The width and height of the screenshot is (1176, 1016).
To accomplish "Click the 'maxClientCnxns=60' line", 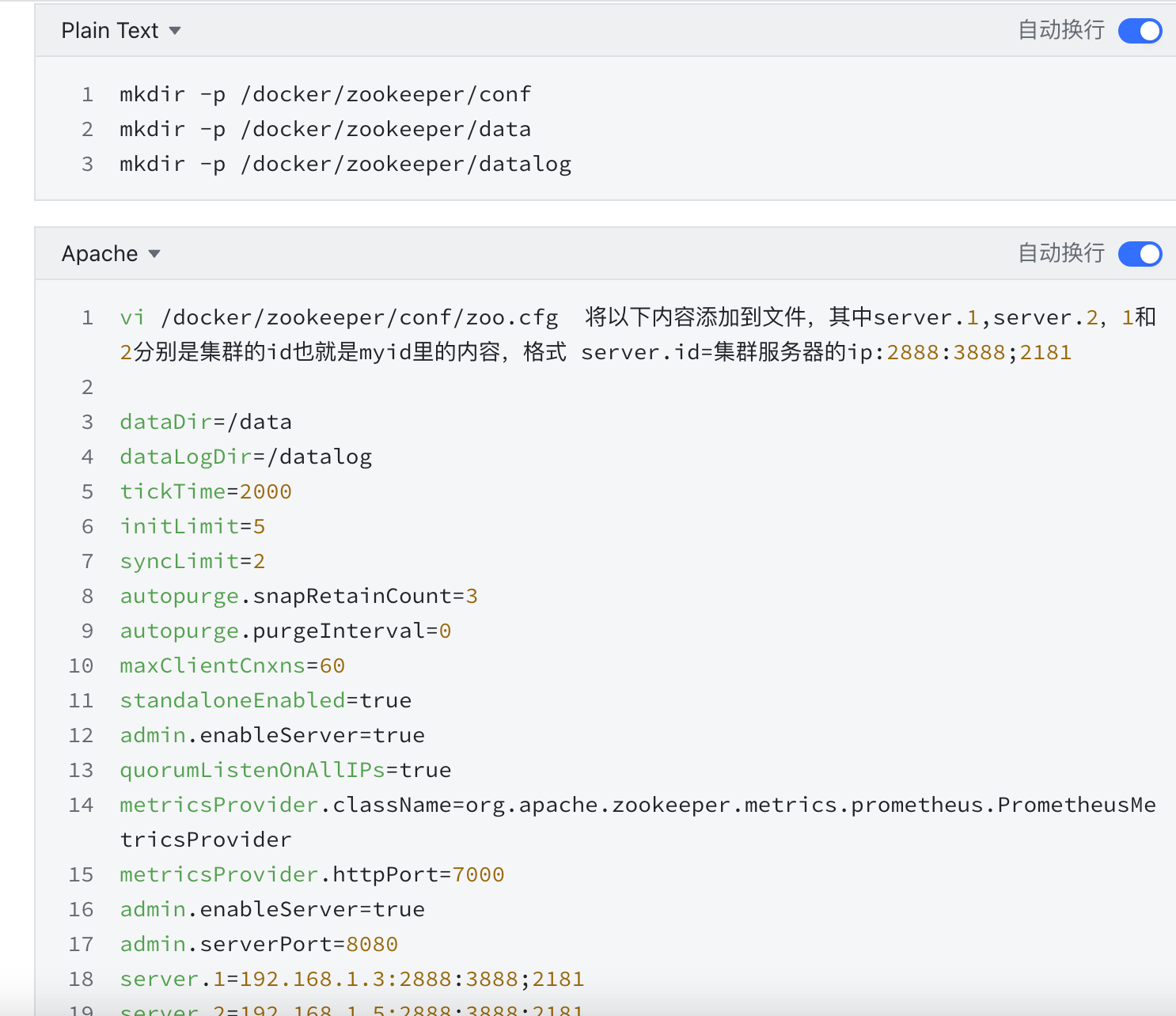I will pos(232,665).
